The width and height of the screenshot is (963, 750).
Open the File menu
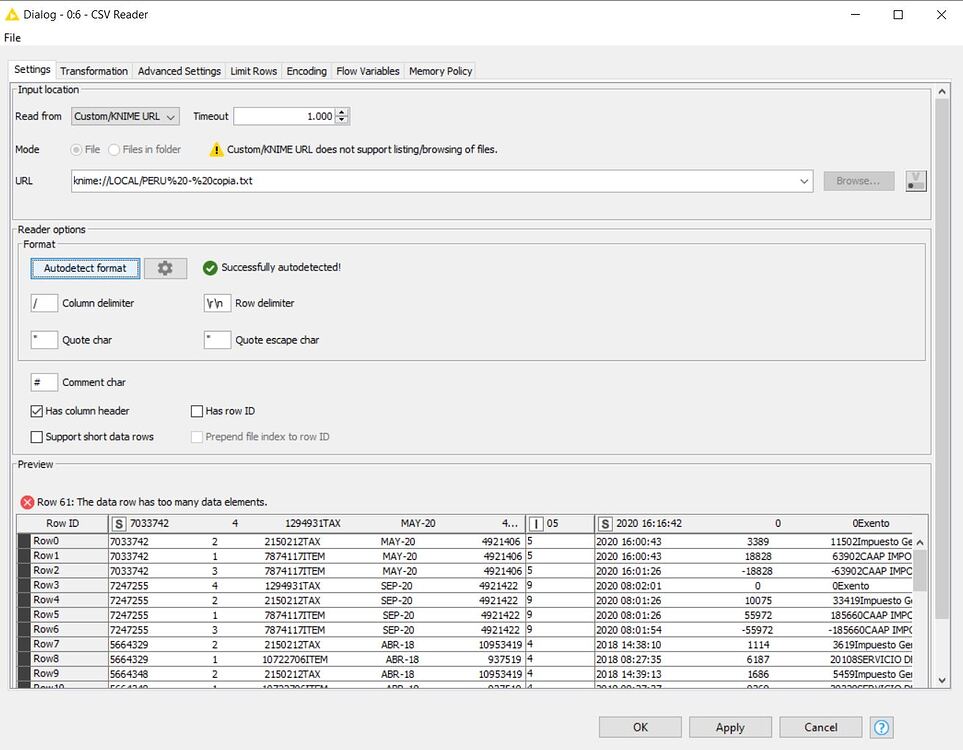(11, 37)
